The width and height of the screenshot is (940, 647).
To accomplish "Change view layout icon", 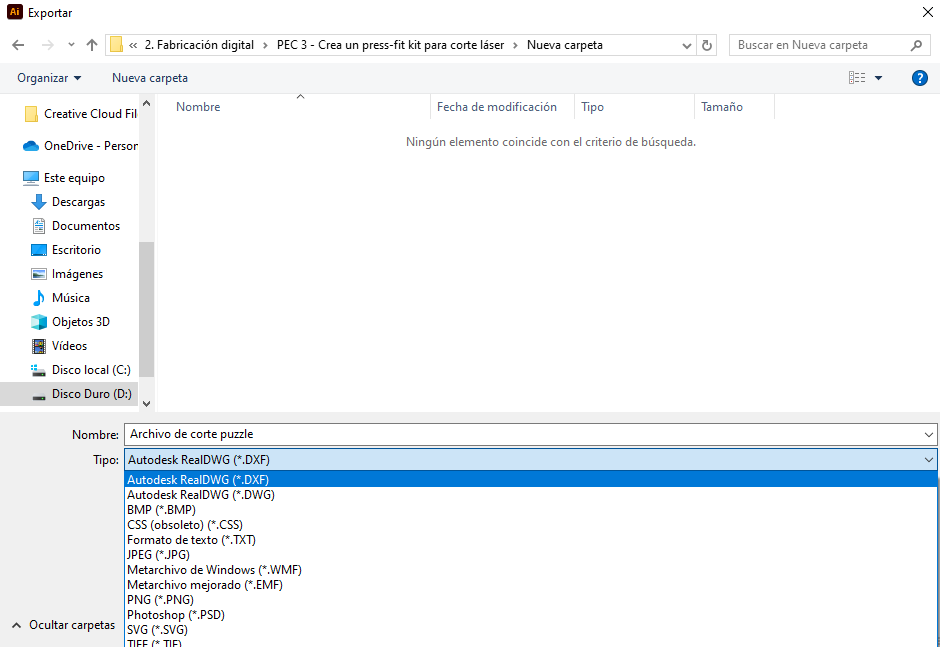I will pos(857,77).
